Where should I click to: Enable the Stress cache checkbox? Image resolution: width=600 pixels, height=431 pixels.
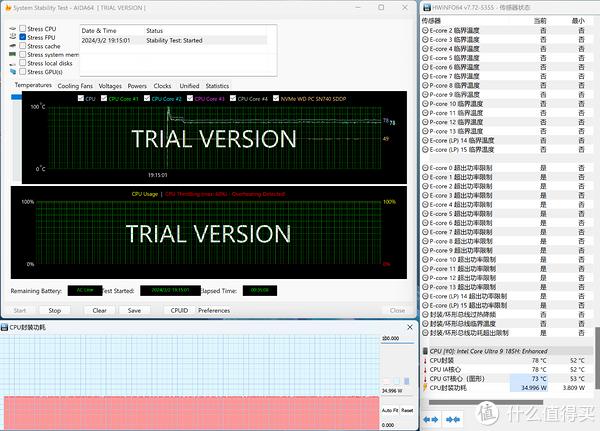pos(23,46)
